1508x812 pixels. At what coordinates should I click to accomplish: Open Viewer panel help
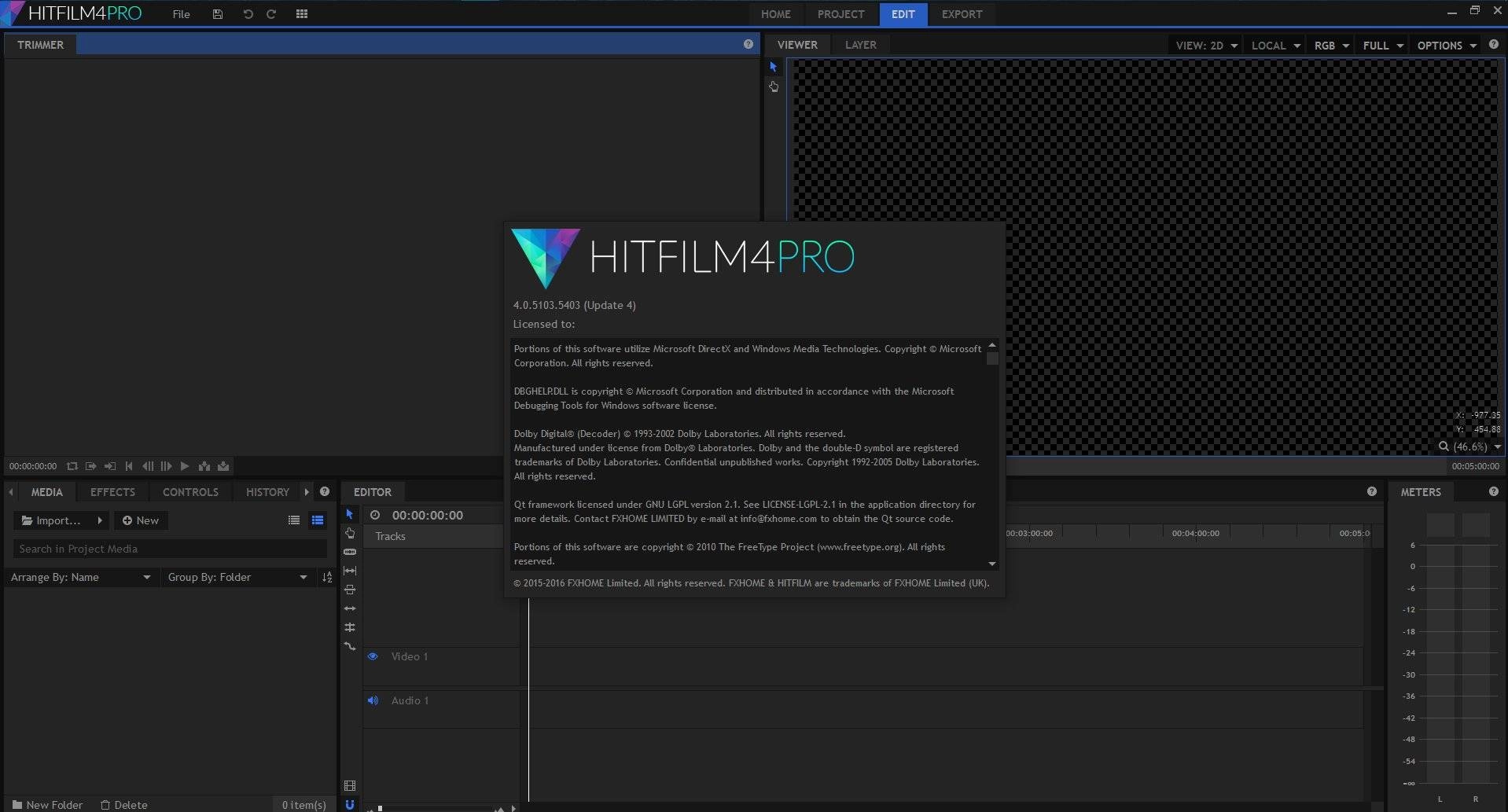pyautogui.click(x=1494, y=45)
